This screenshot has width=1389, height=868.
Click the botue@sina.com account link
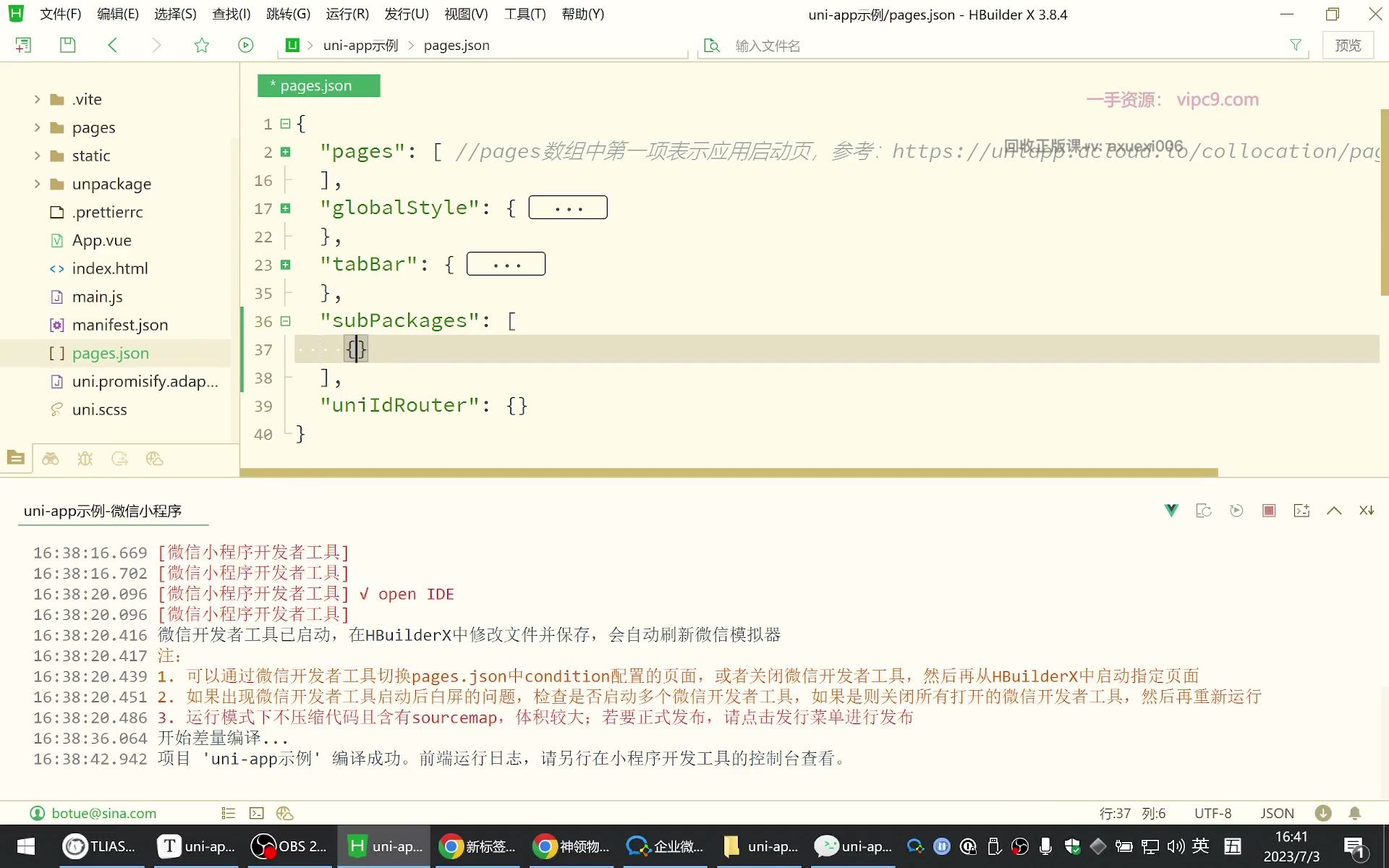[103, 813]
